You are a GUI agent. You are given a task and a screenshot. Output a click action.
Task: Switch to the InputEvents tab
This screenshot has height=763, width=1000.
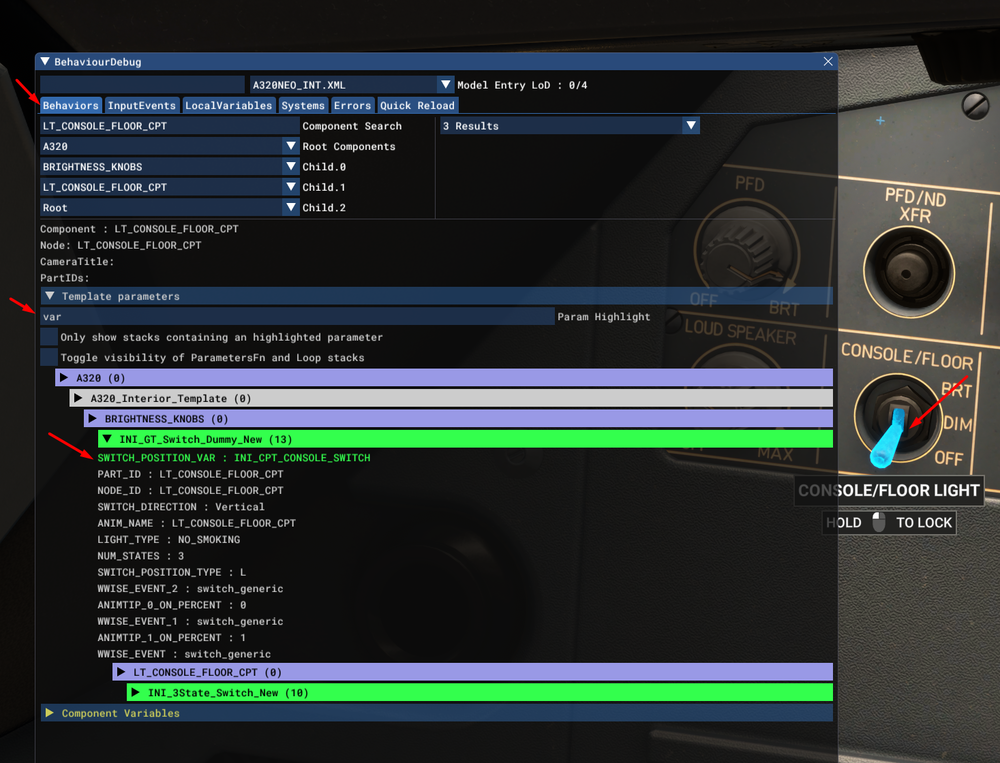tap(142, 105)
